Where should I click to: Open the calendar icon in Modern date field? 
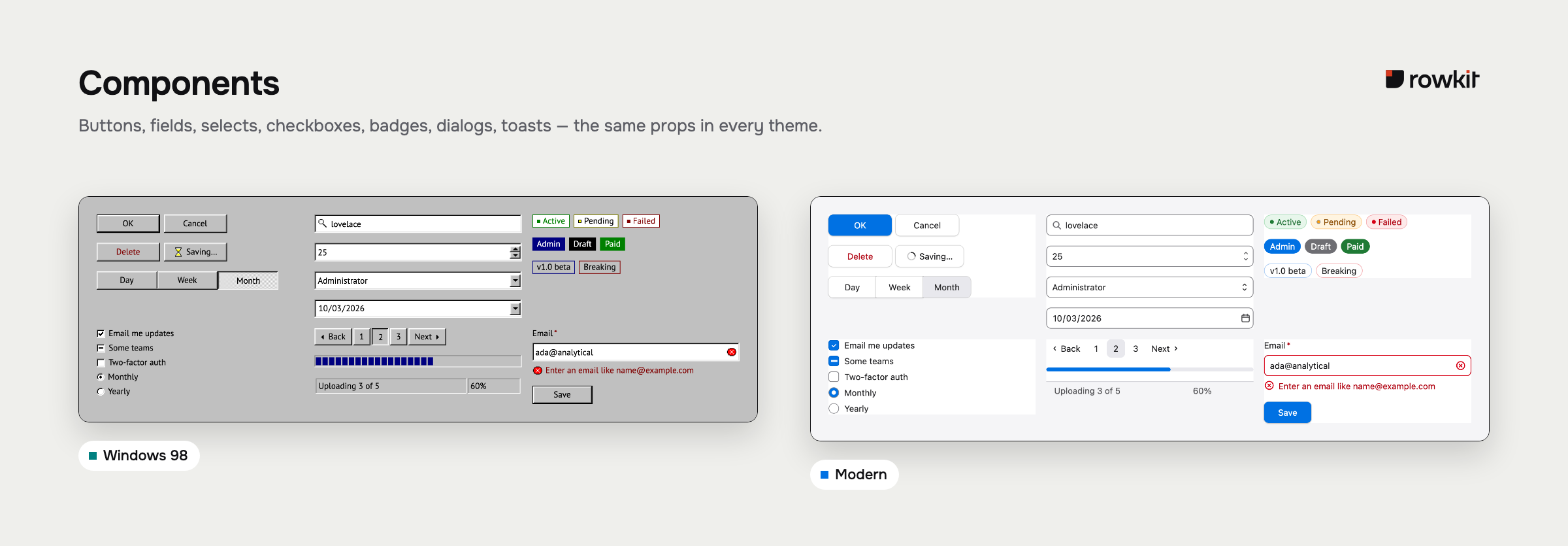1245,318
